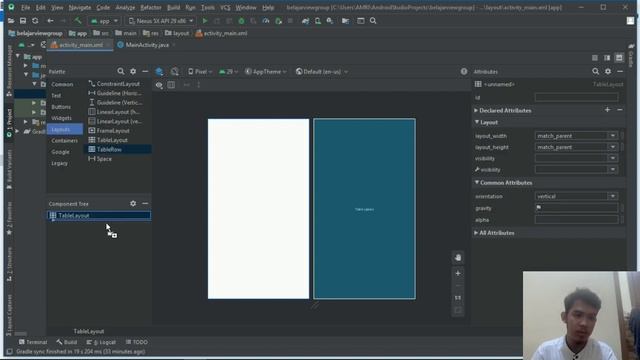The image size is (640, 360).
Task: Open the Nexus 5X API 29 device dropdown
Action: (x=161, y=20)
